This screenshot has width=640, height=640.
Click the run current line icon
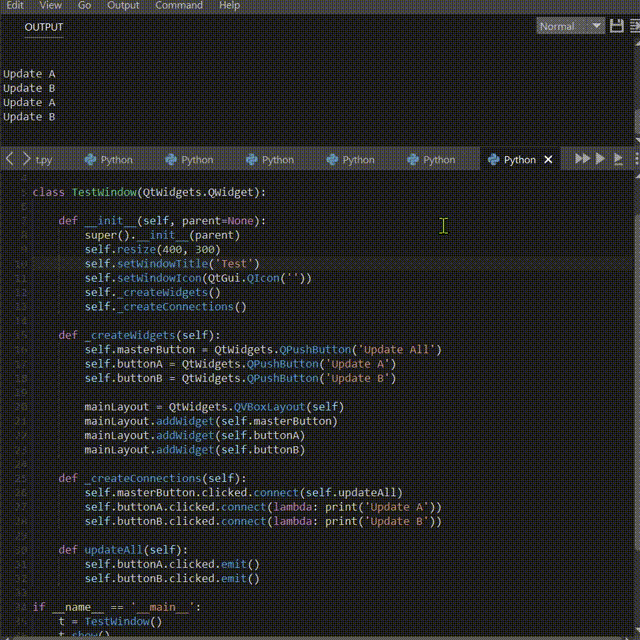pyautogui.click(x=618, y=159)
